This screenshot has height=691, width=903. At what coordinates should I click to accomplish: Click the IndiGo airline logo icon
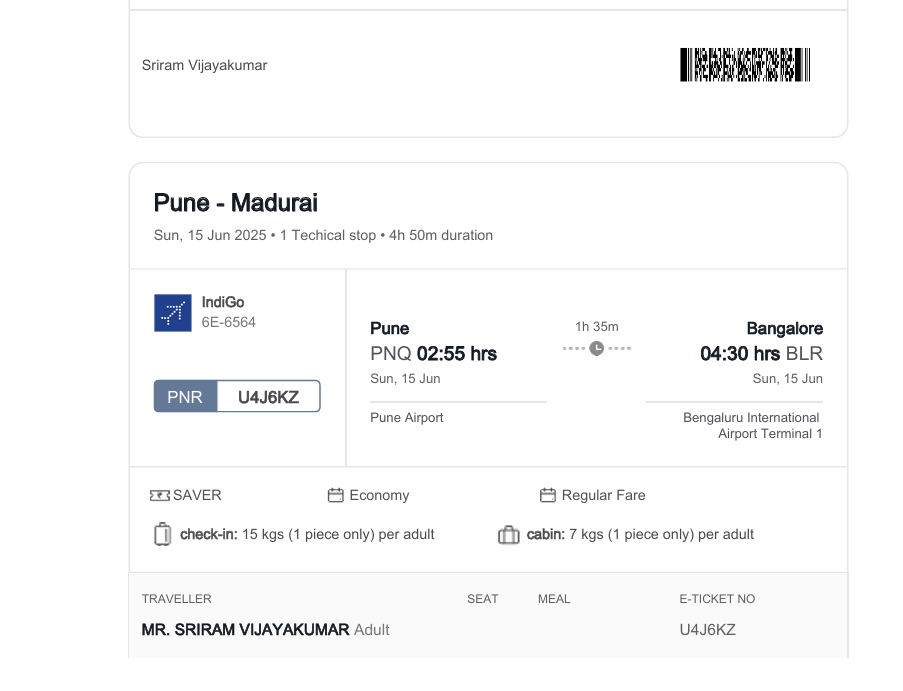173,313
